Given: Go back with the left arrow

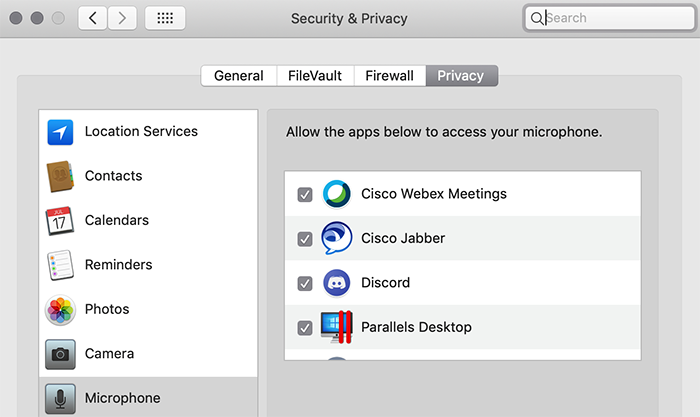Looking at the screenshot, I should coord(92,18).
